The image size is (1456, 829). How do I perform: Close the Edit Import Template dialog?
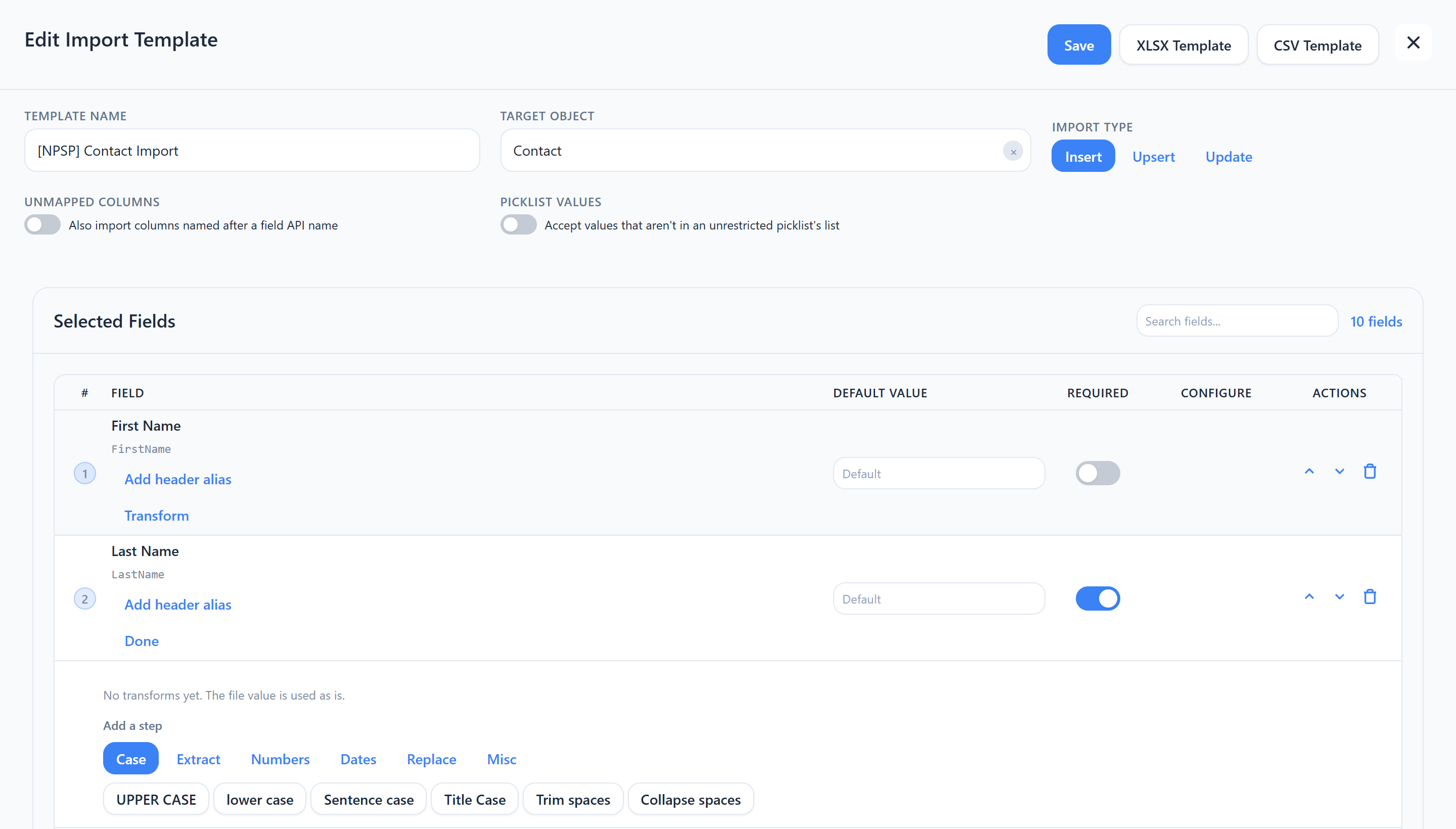tap(1413, 43)
